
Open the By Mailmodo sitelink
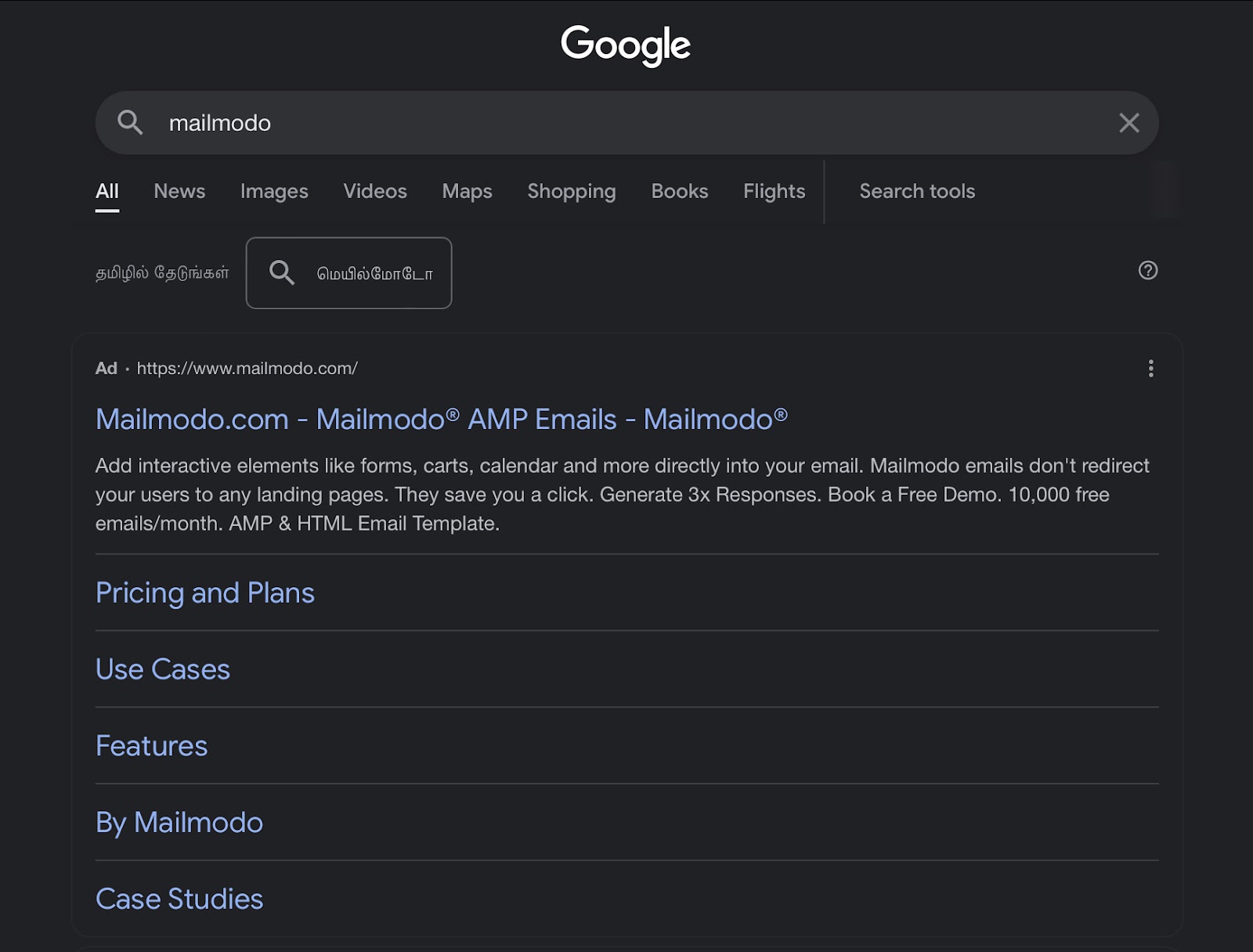click(x=179, y=822)
